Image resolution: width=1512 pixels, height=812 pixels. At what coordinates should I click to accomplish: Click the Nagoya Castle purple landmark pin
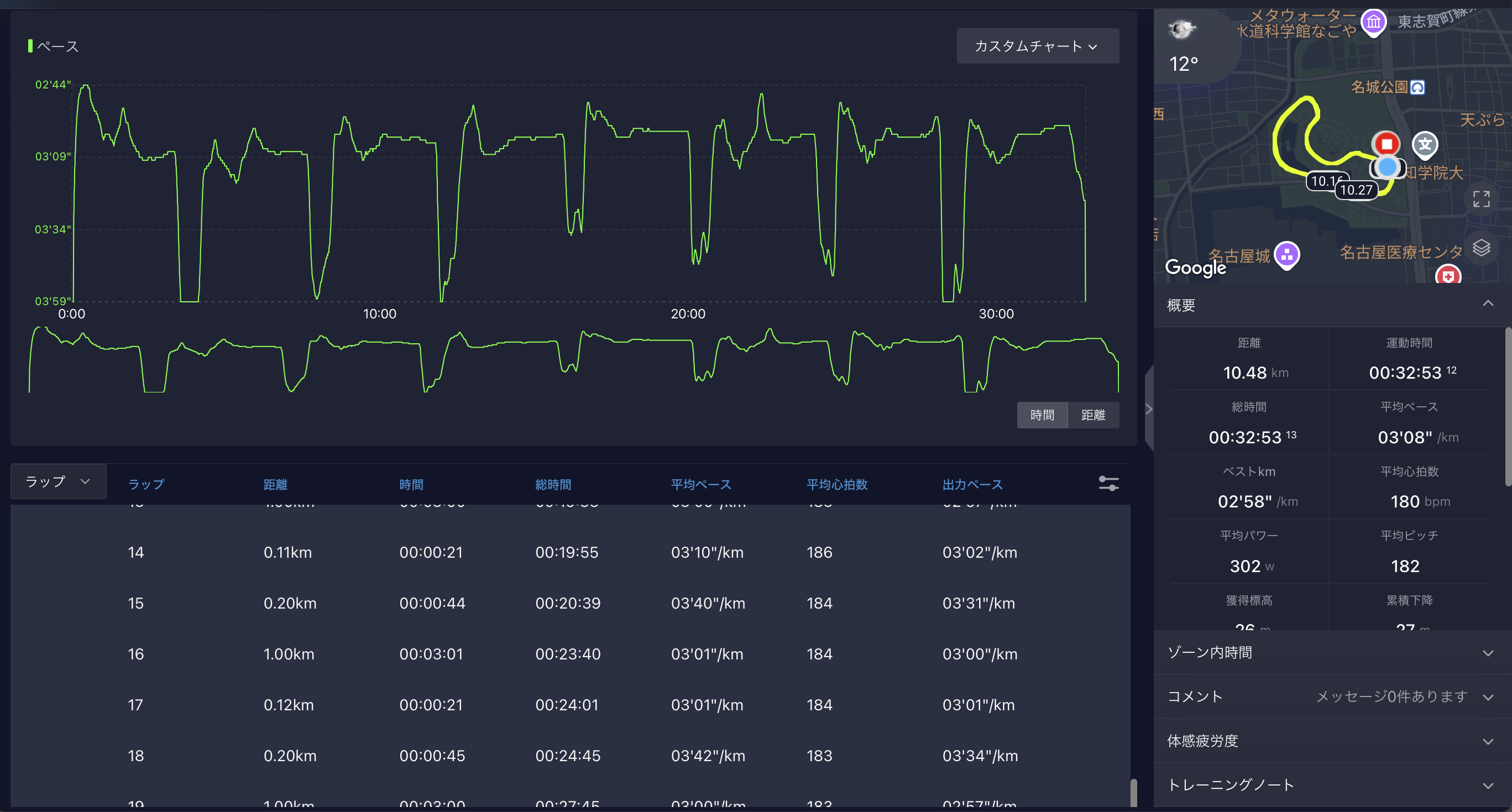[x=1286, y=255]
